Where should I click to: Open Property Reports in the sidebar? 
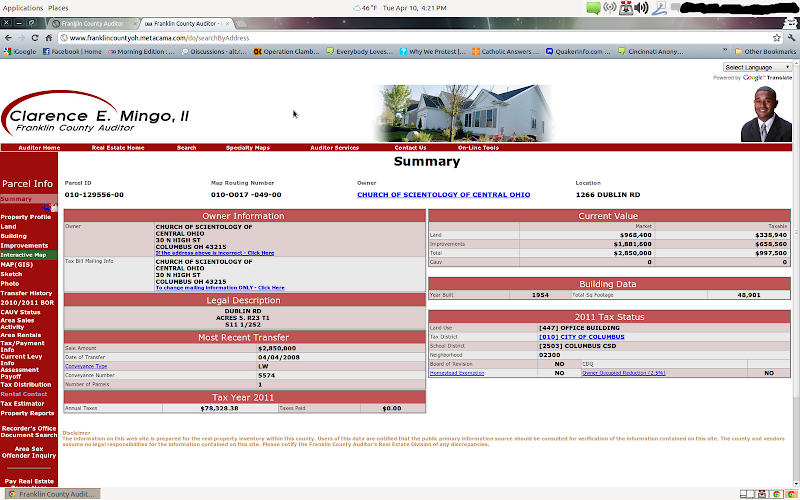(27, 413)
